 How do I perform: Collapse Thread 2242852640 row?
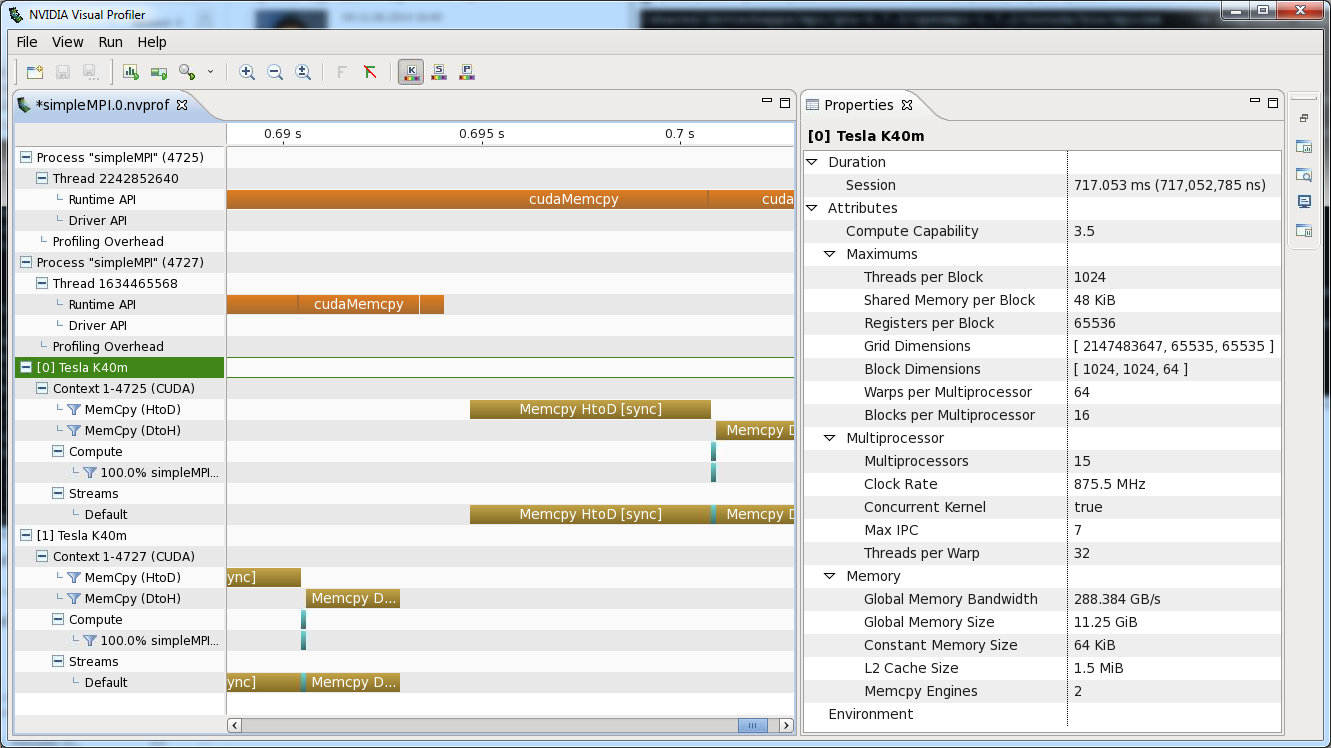[x=42, y=178]
